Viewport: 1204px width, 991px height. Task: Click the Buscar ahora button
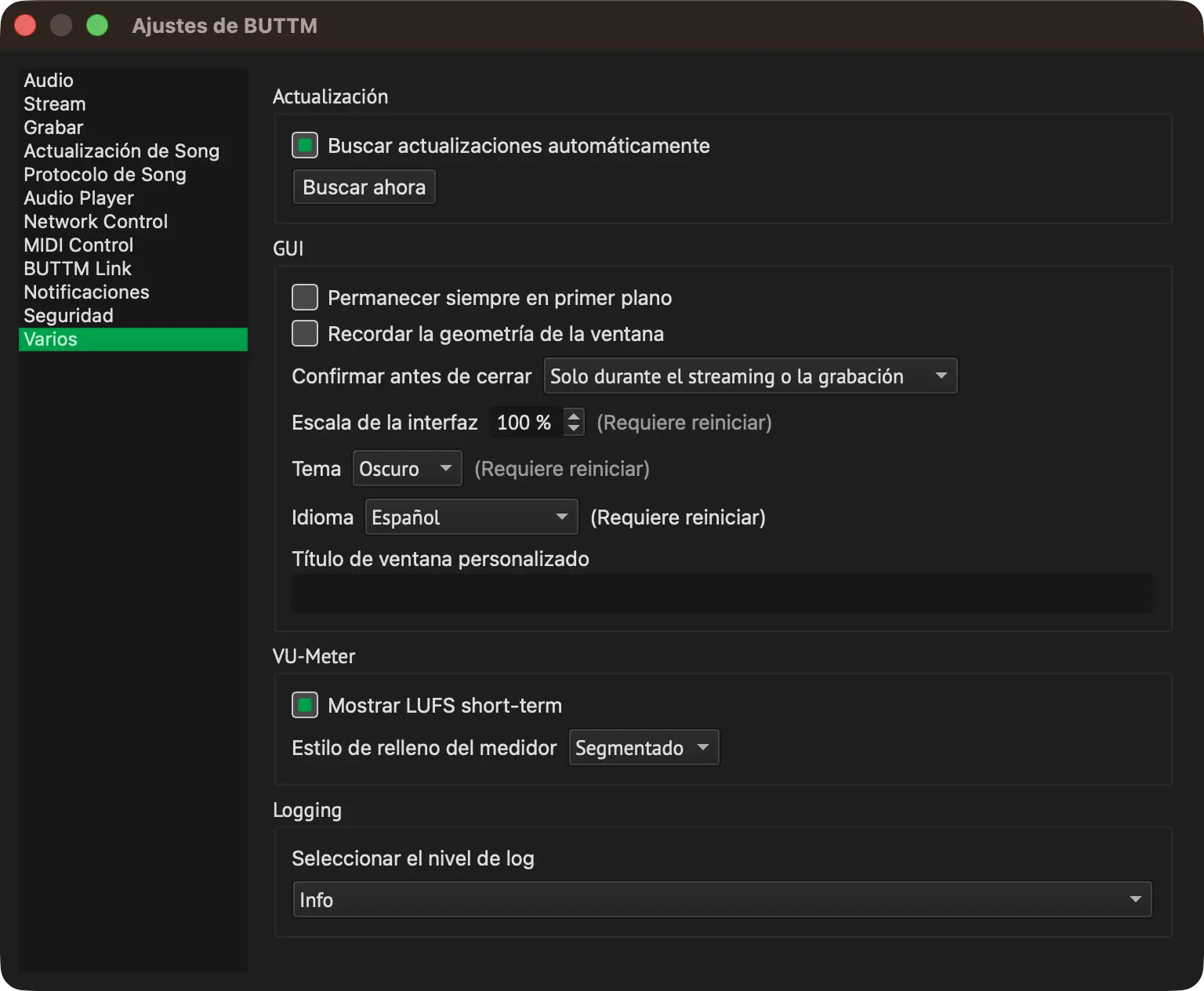(364, 187)
